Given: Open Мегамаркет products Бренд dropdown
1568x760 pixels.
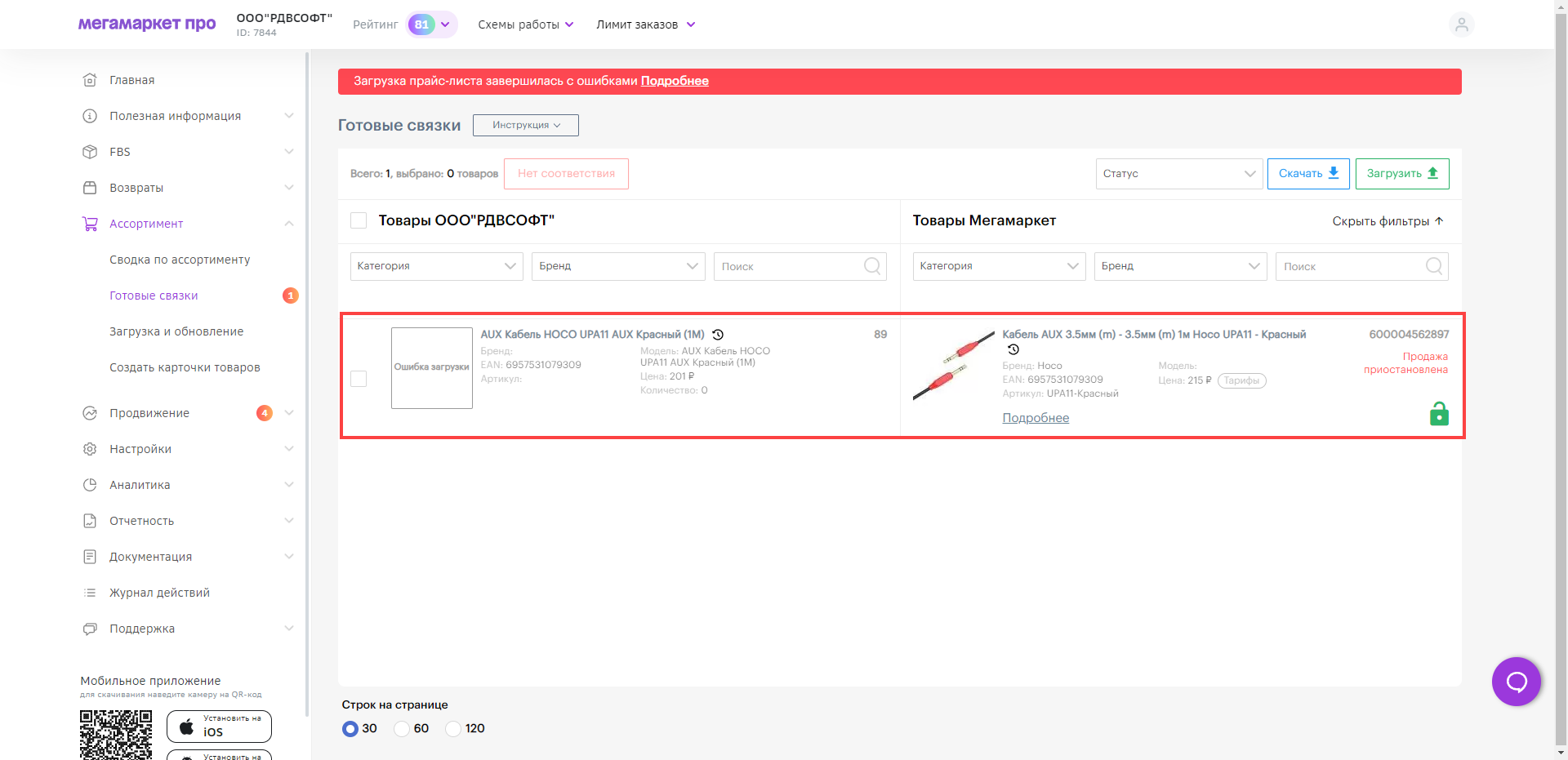Looking at the screenshot, I should tap(1181, 266).
